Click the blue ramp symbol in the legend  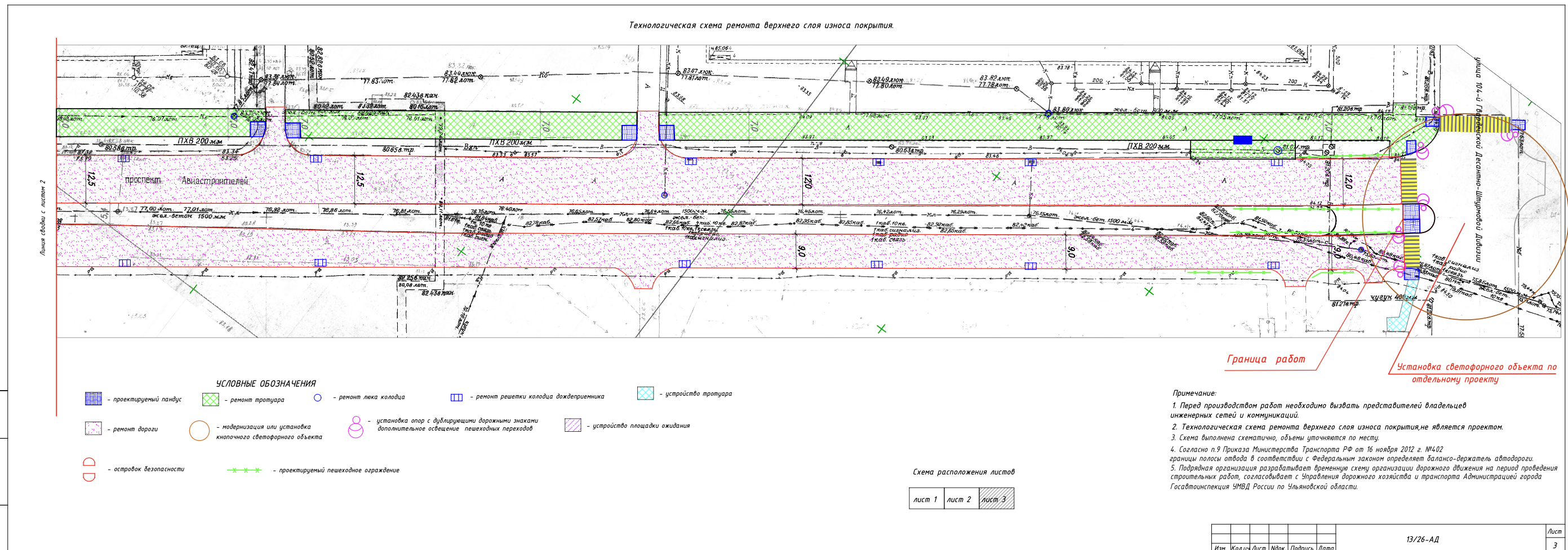tap(93, 399)
